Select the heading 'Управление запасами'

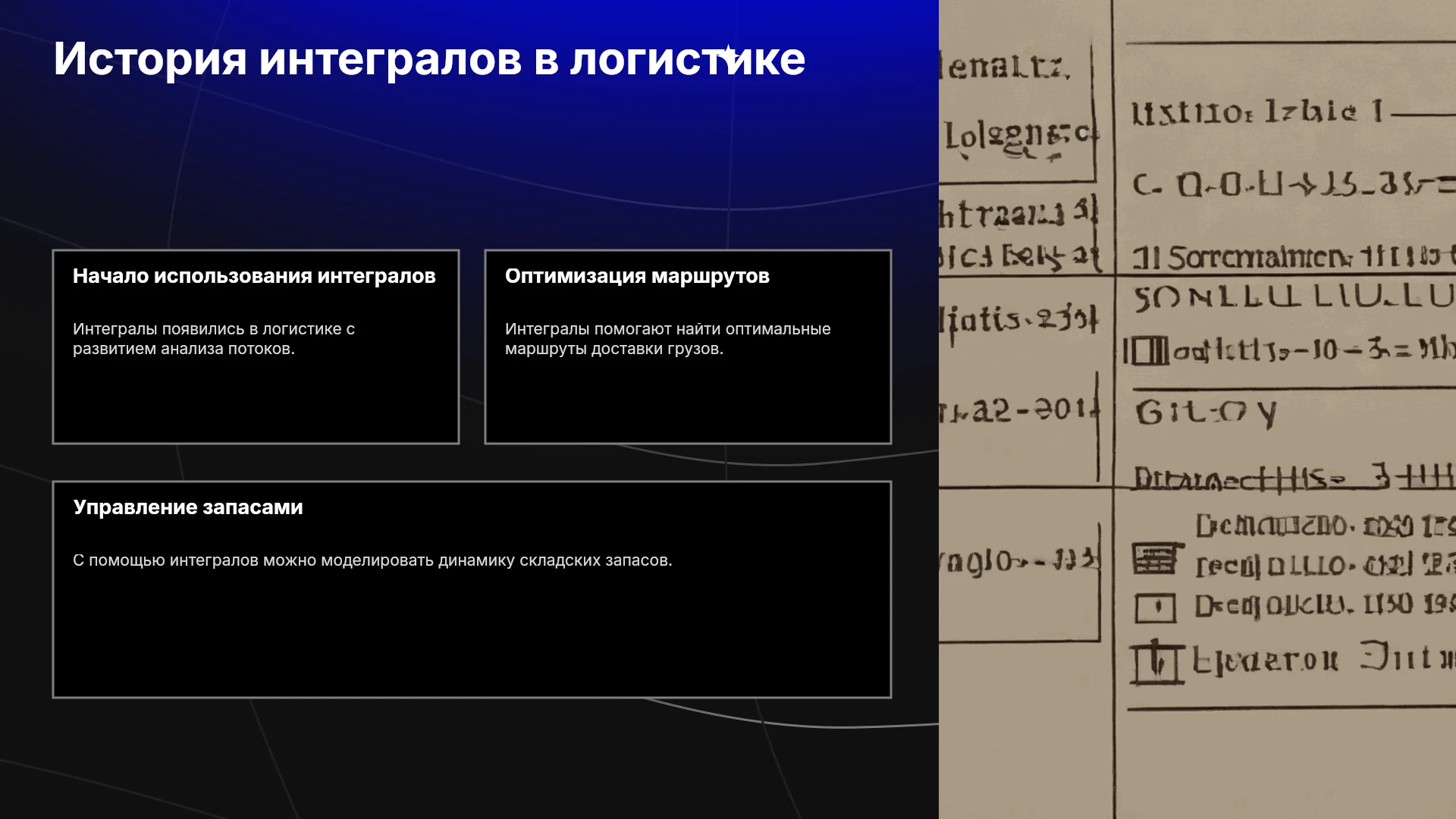[188, 507]
